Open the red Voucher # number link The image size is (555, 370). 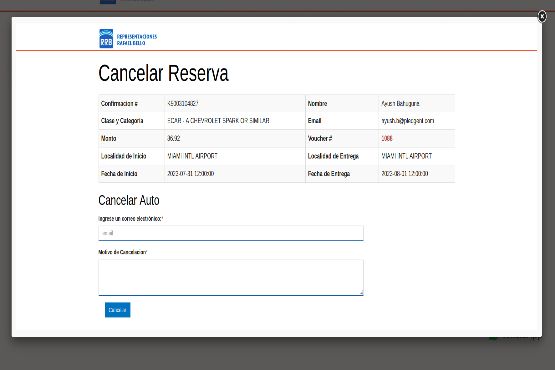point(387,138)
